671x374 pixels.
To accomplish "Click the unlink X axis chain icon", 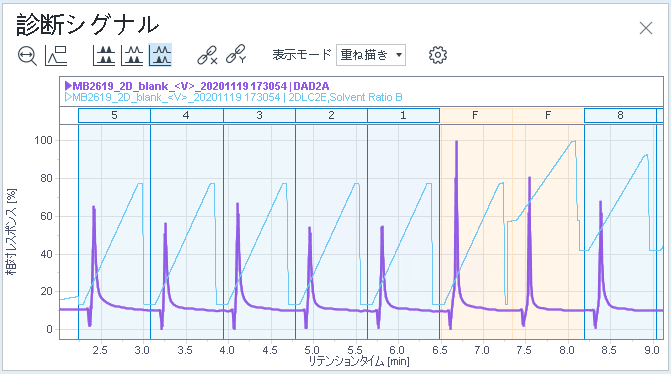I will [x=207, y=55].
